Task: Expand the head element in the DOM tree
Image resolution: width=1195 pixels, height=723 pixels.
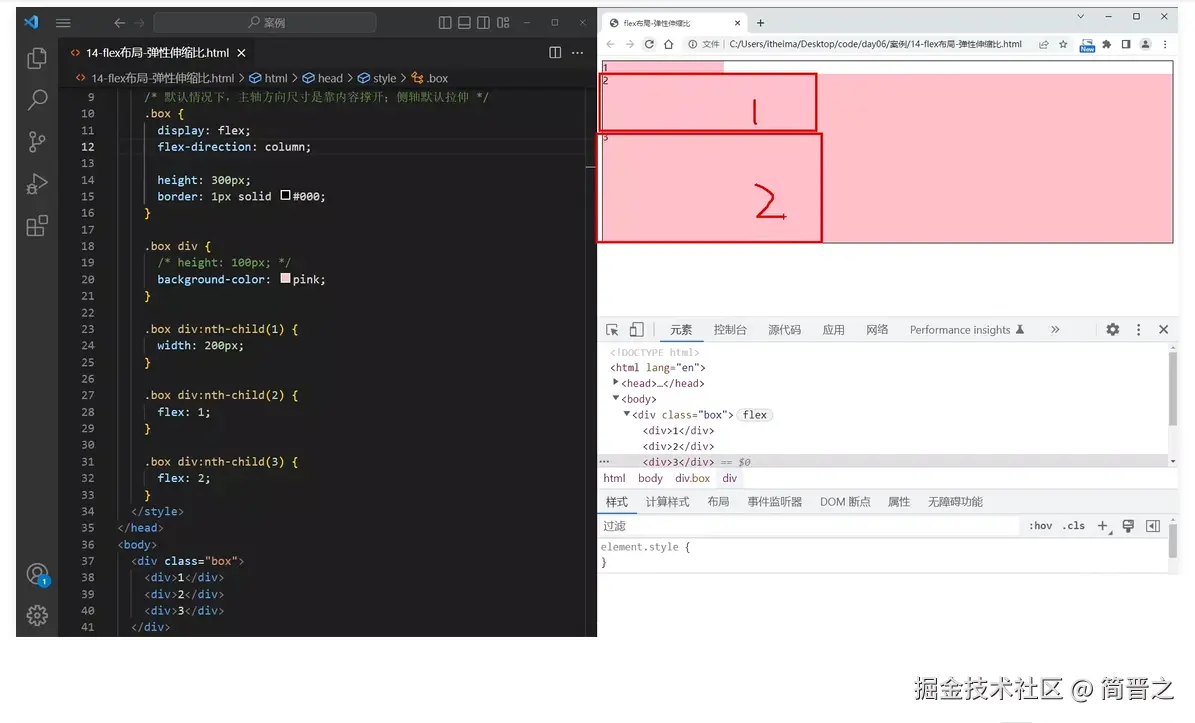Action: coord(616,382)
